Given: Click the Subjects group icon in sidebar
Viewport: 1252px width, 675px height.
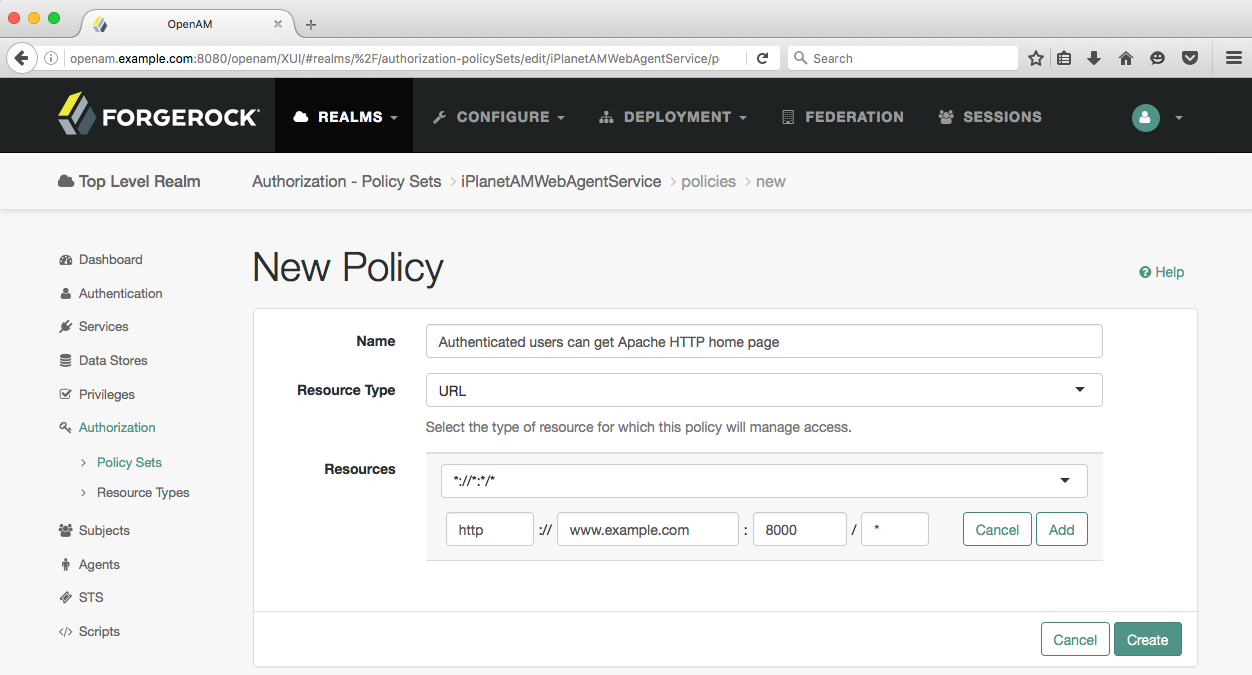Looking at the screenshot, I should coord(66,531).
